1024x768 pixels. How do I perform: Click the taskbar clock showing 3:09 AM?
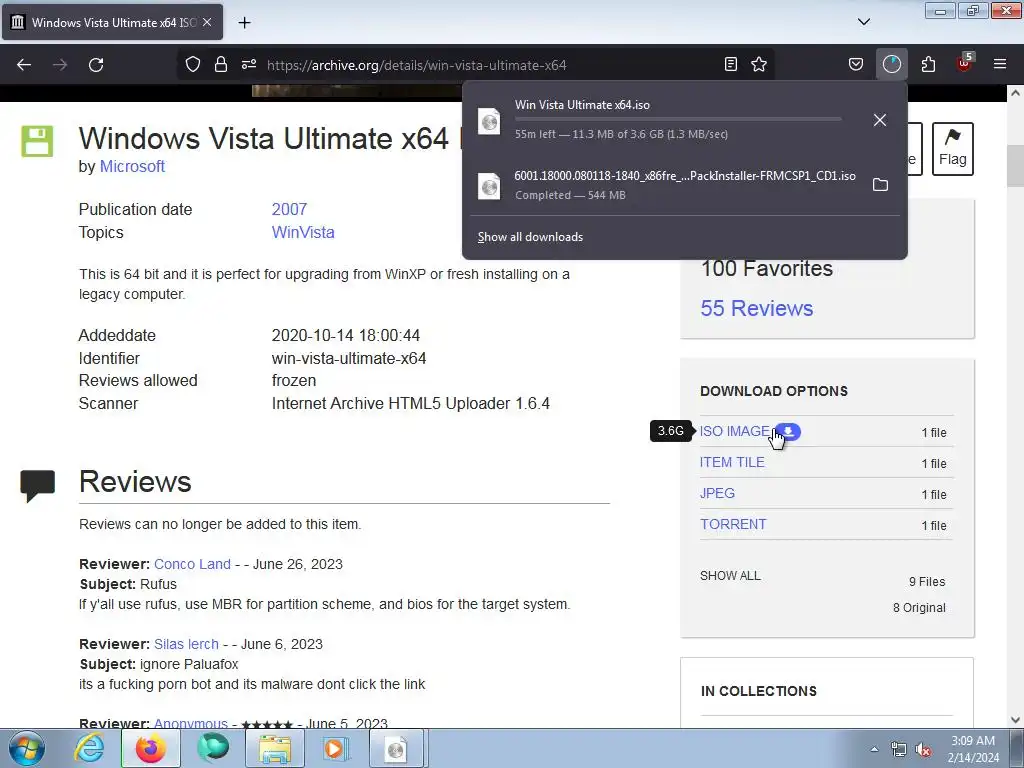[973, 749]
